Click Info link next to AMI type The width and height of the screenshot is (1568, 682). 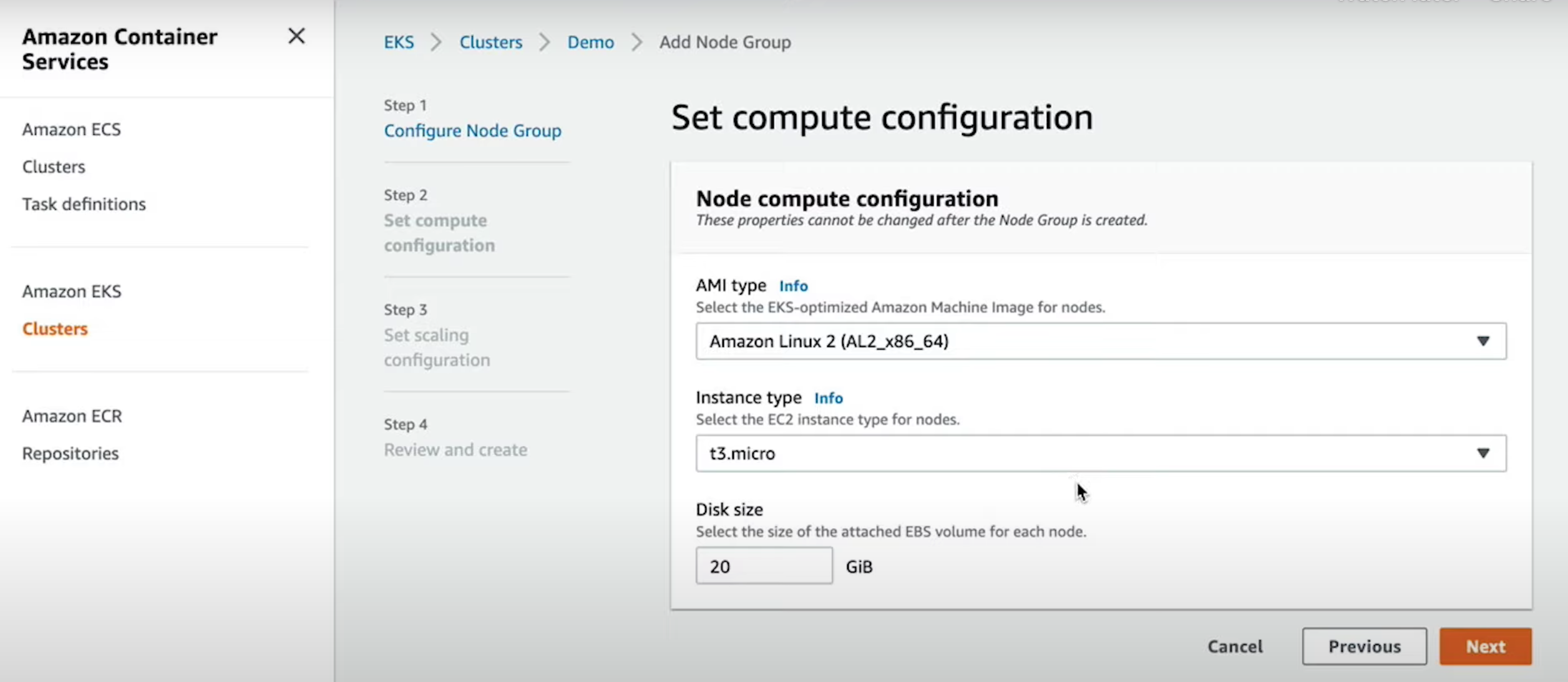coord(793,286)
